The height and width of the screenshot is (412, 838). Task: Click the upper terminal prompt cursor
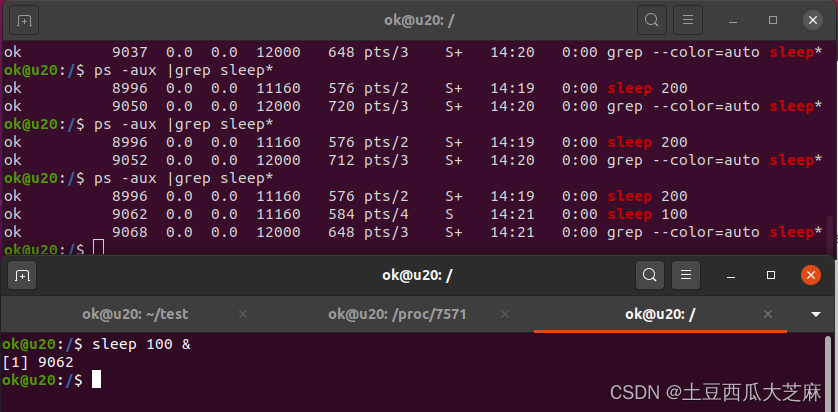98,248
